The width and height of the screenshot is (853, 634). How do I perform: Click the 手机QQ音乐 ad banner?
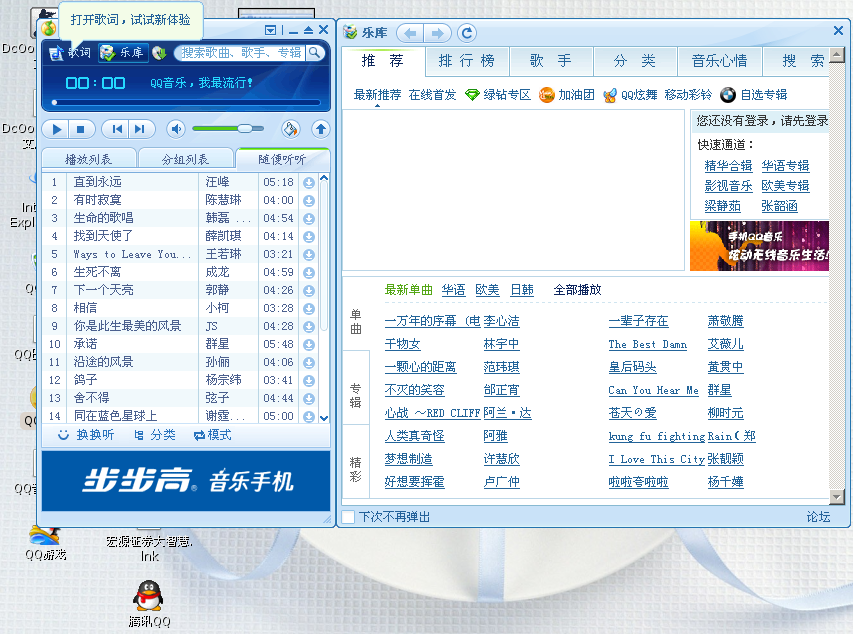click(x=759, y=246)
